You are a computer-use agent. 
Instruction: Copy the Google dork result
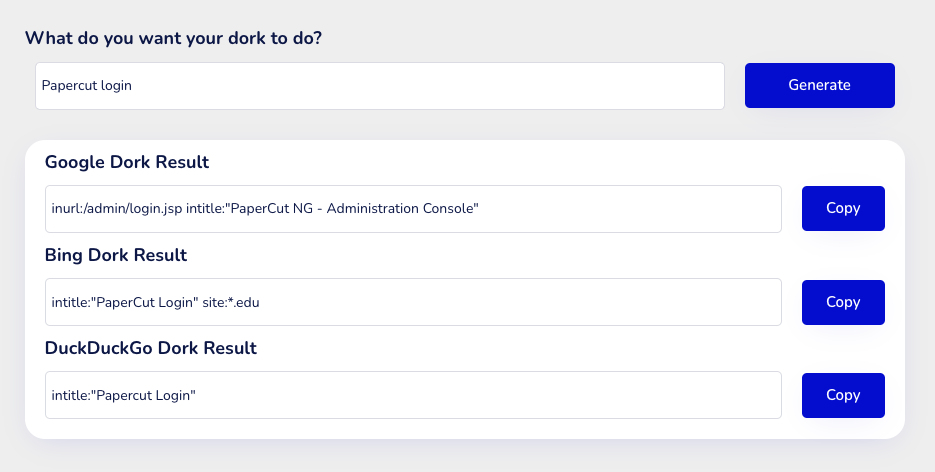[843, 208]
